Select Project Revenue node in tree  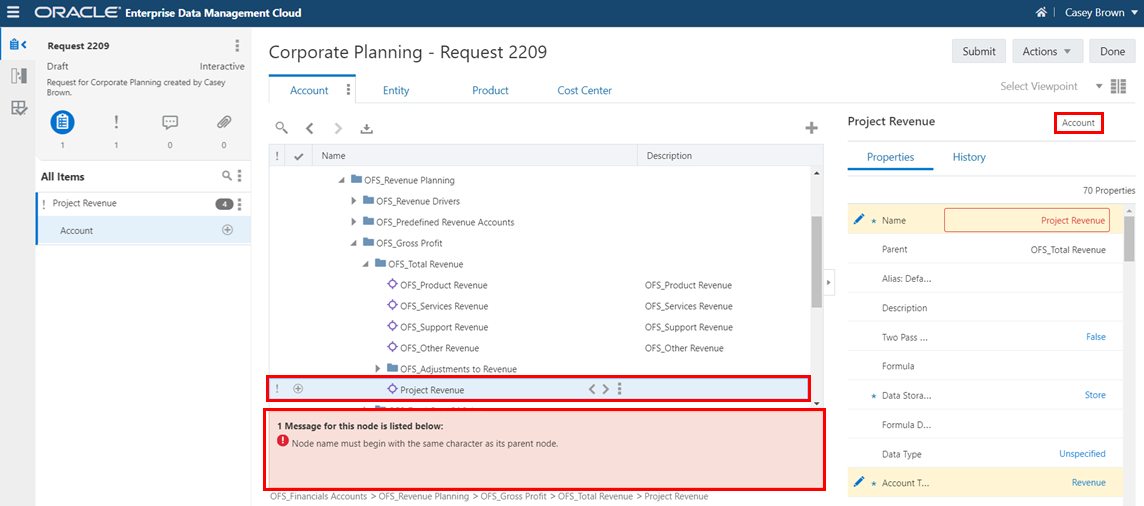(x=432, y=390)
